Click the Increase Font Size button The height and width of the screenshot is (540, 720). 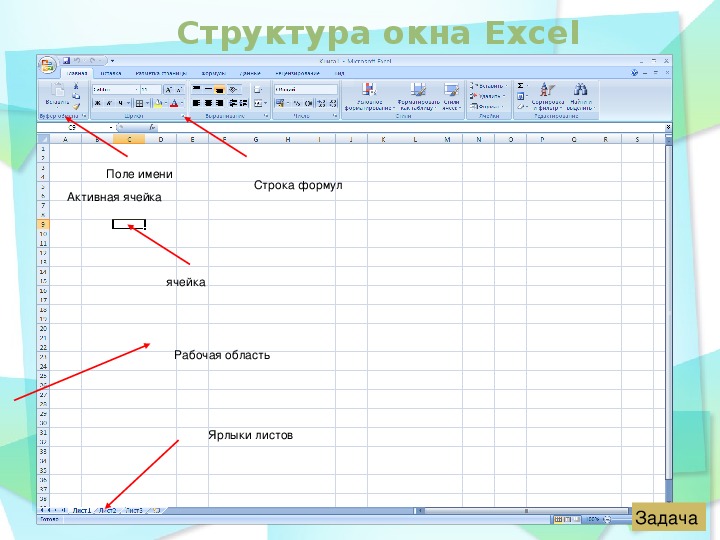click(x=169, y=90)
